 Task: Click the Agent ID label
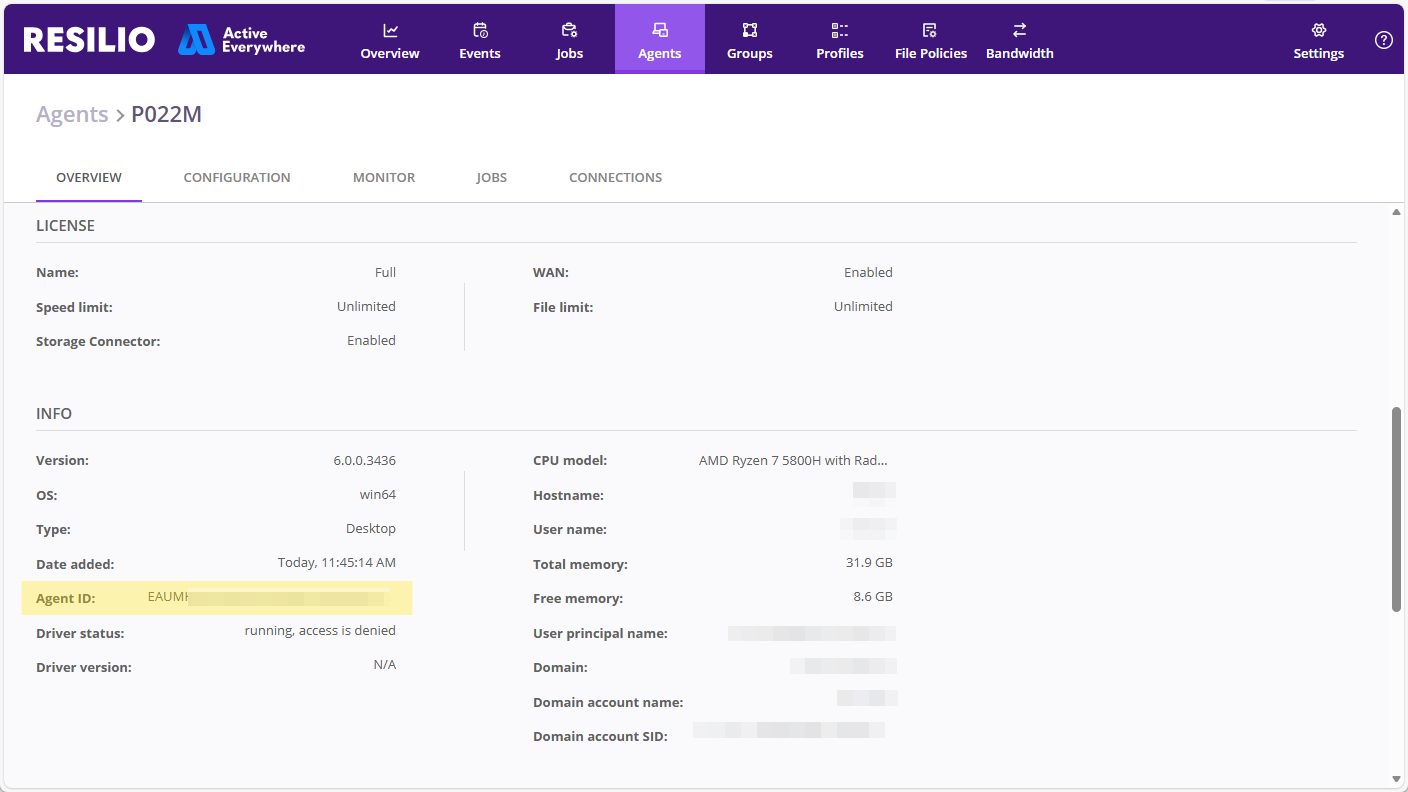tap(66, 599)
